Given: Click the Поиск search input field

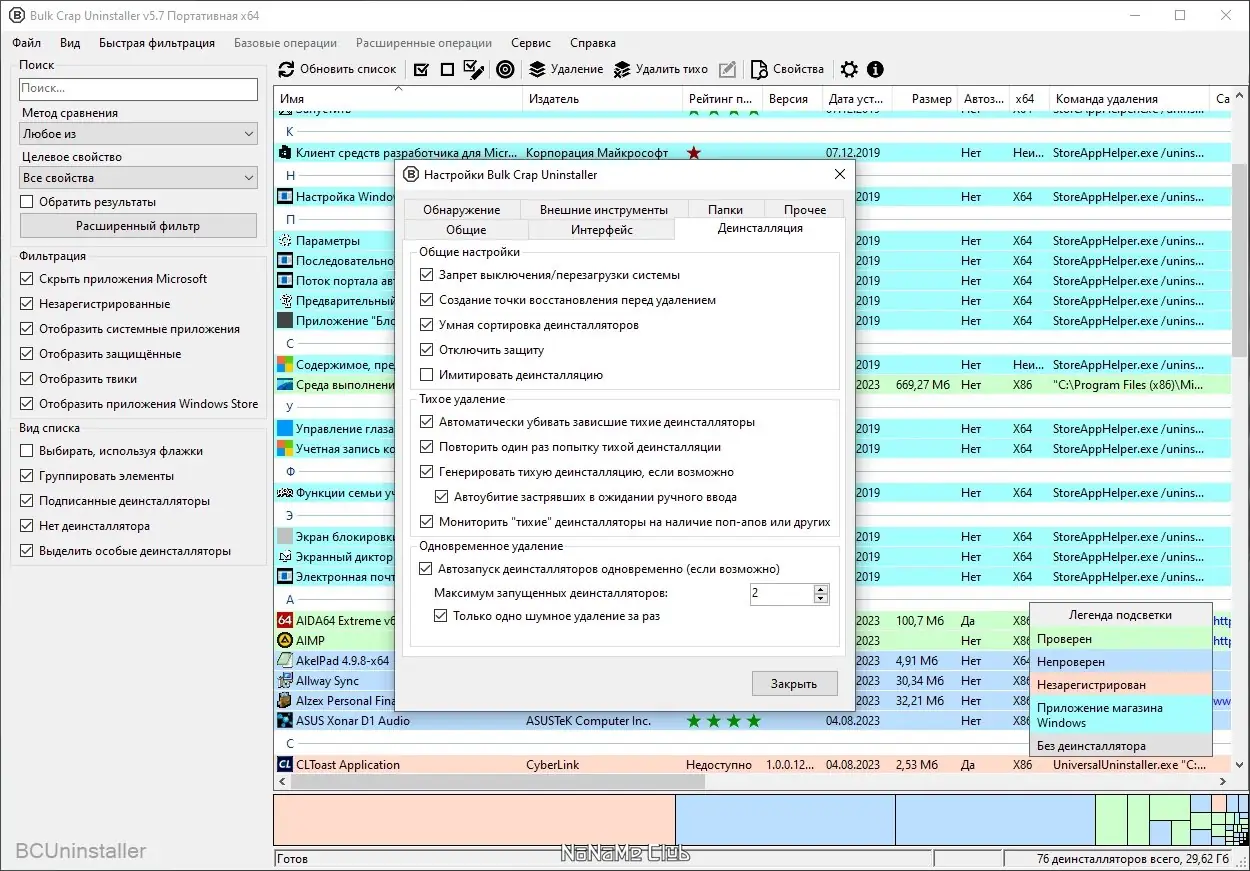Looking at the screenshot, I should (x=138, y=88).
